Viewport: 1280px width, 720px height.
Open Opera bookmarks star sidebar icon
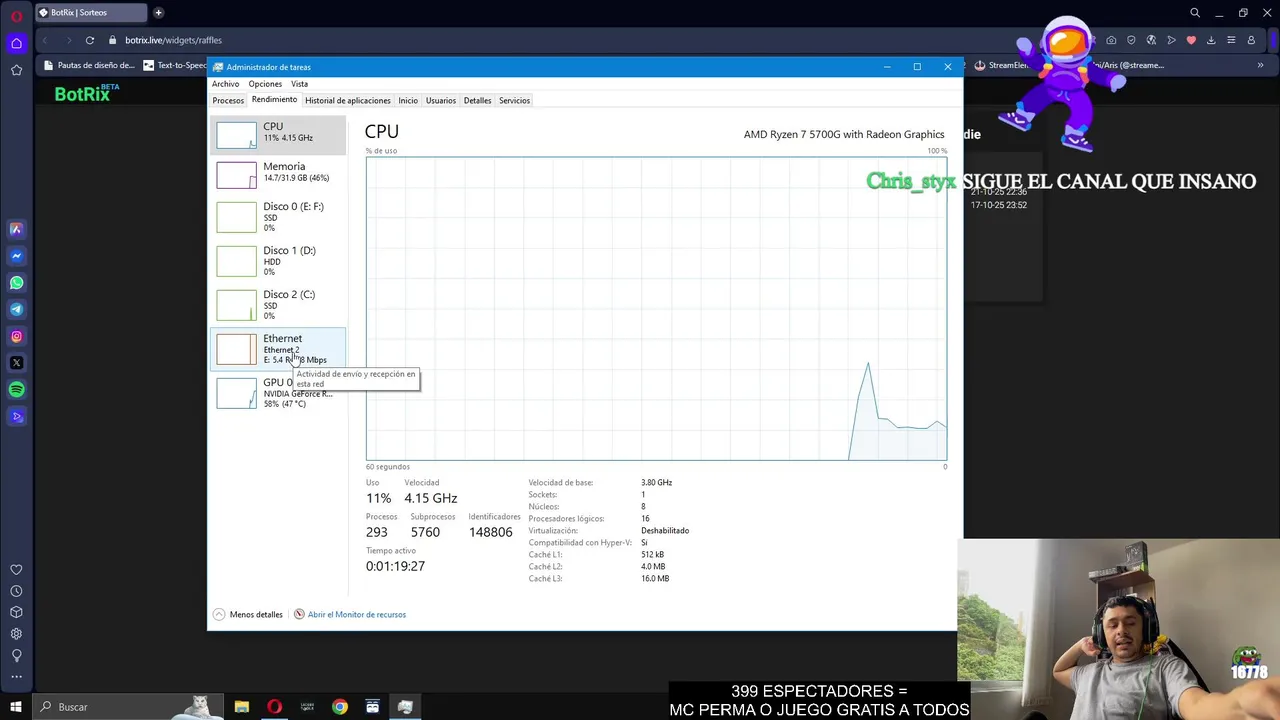[16, 70]
